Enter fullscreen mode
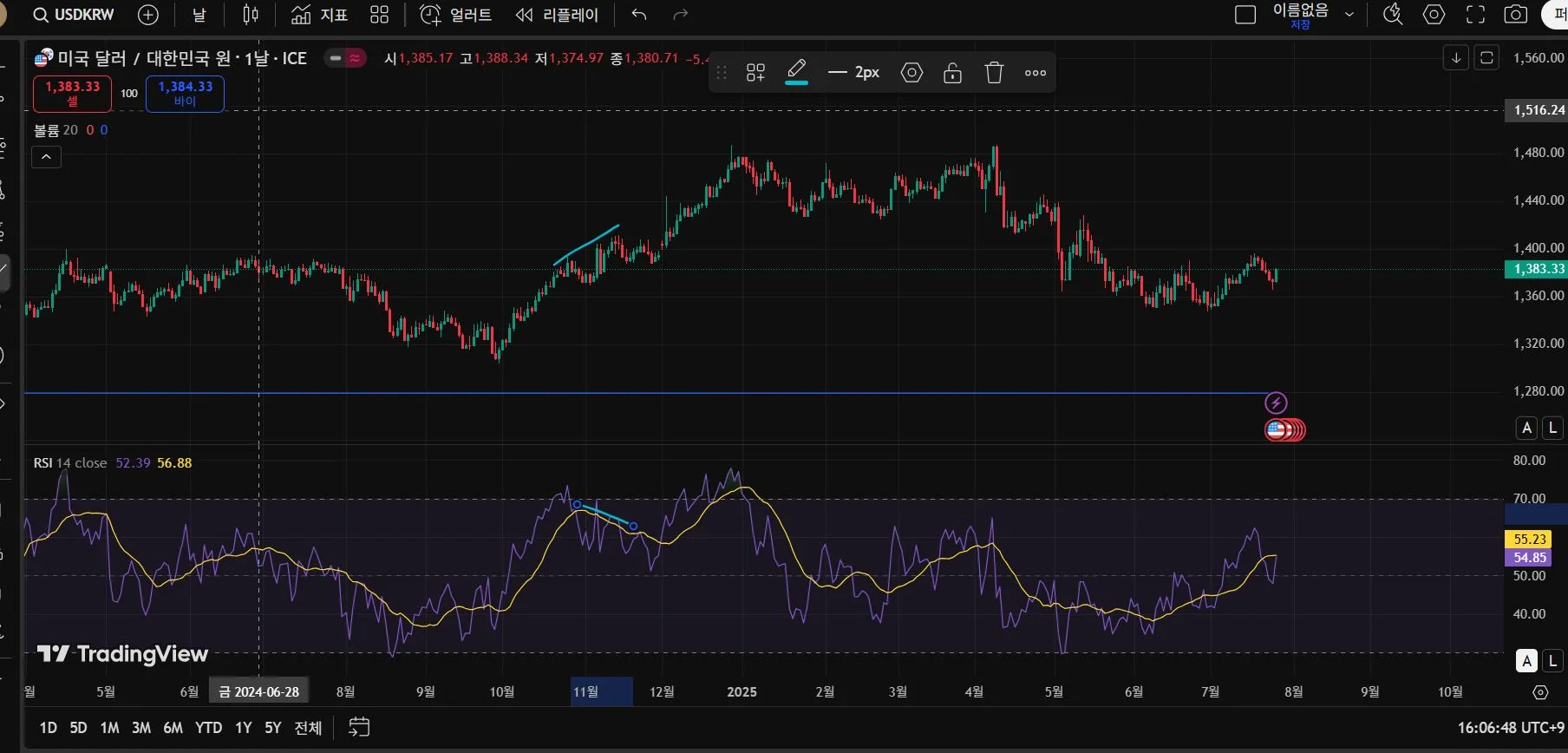The image size is (1568, 753). click(x=1475, y=15)
